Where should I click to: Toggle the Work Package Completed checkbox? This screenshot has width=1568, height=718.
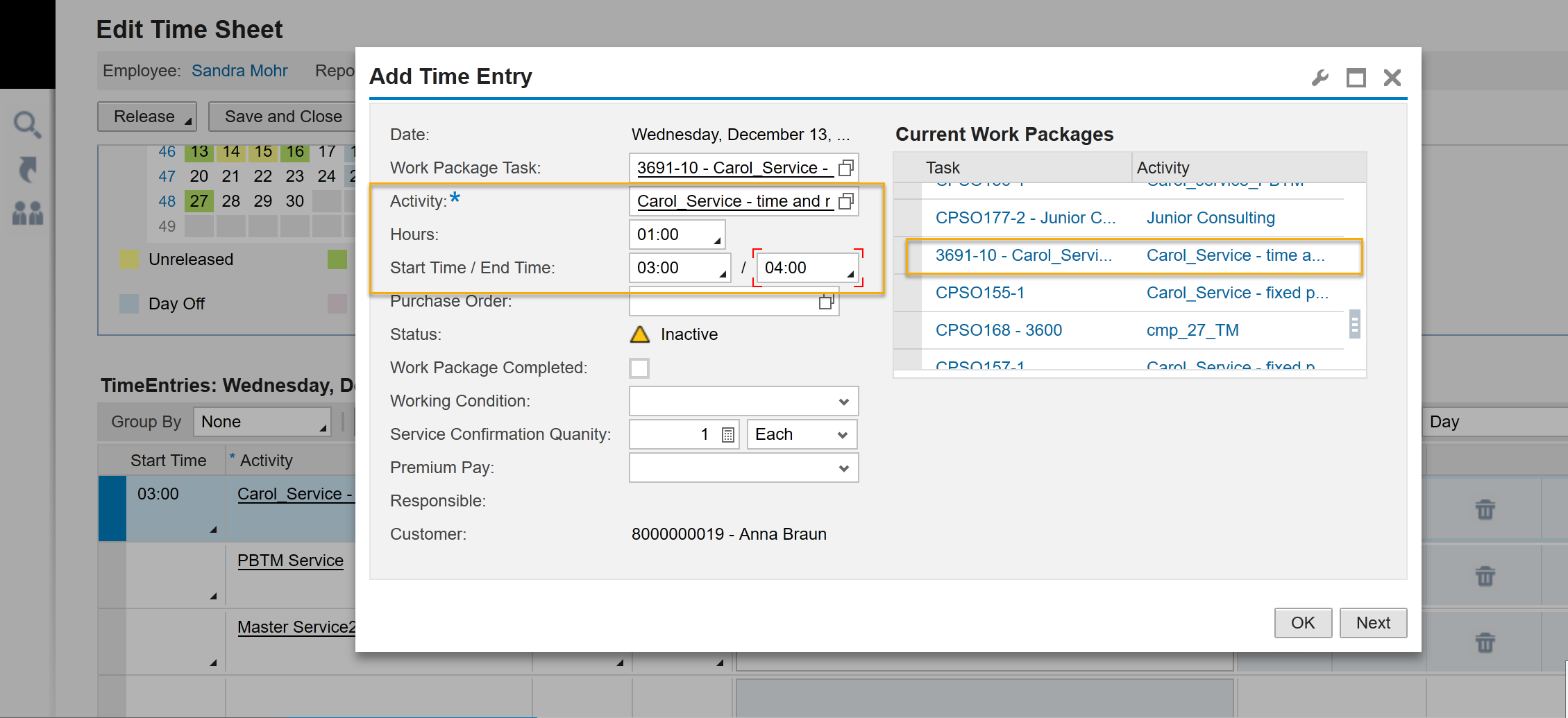[639, 368]
